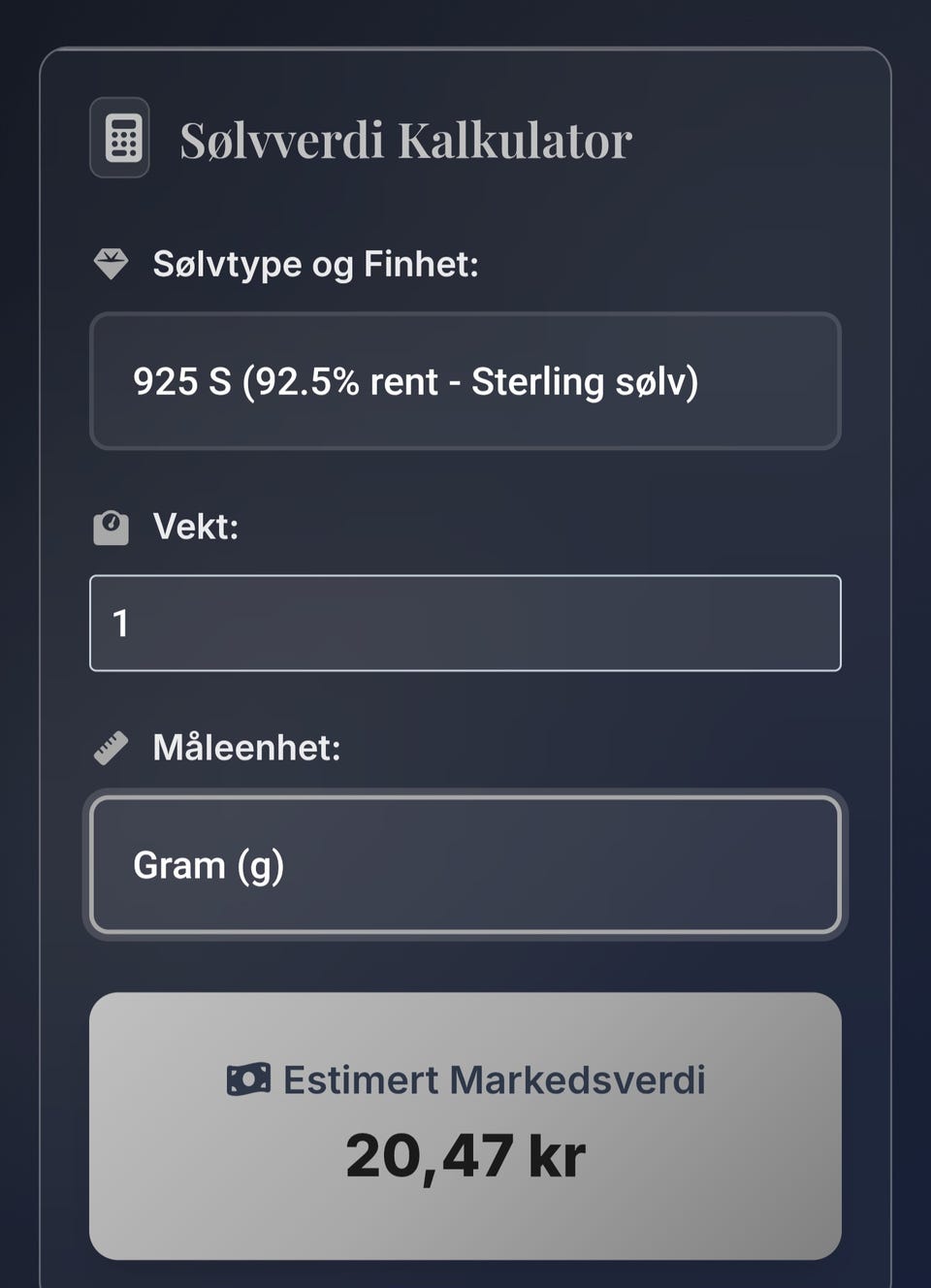Expand the Gram (g) unit selector

(x=465, y=865)
